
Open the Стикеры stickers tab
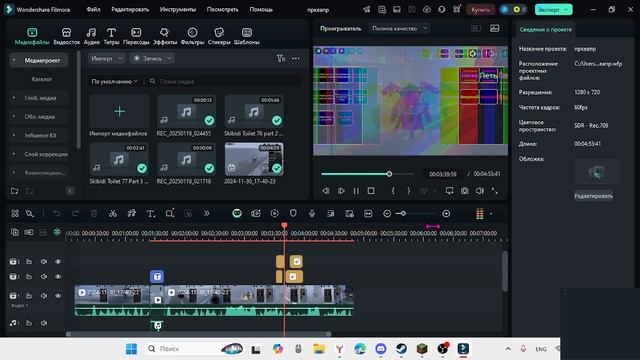point(219,36)
